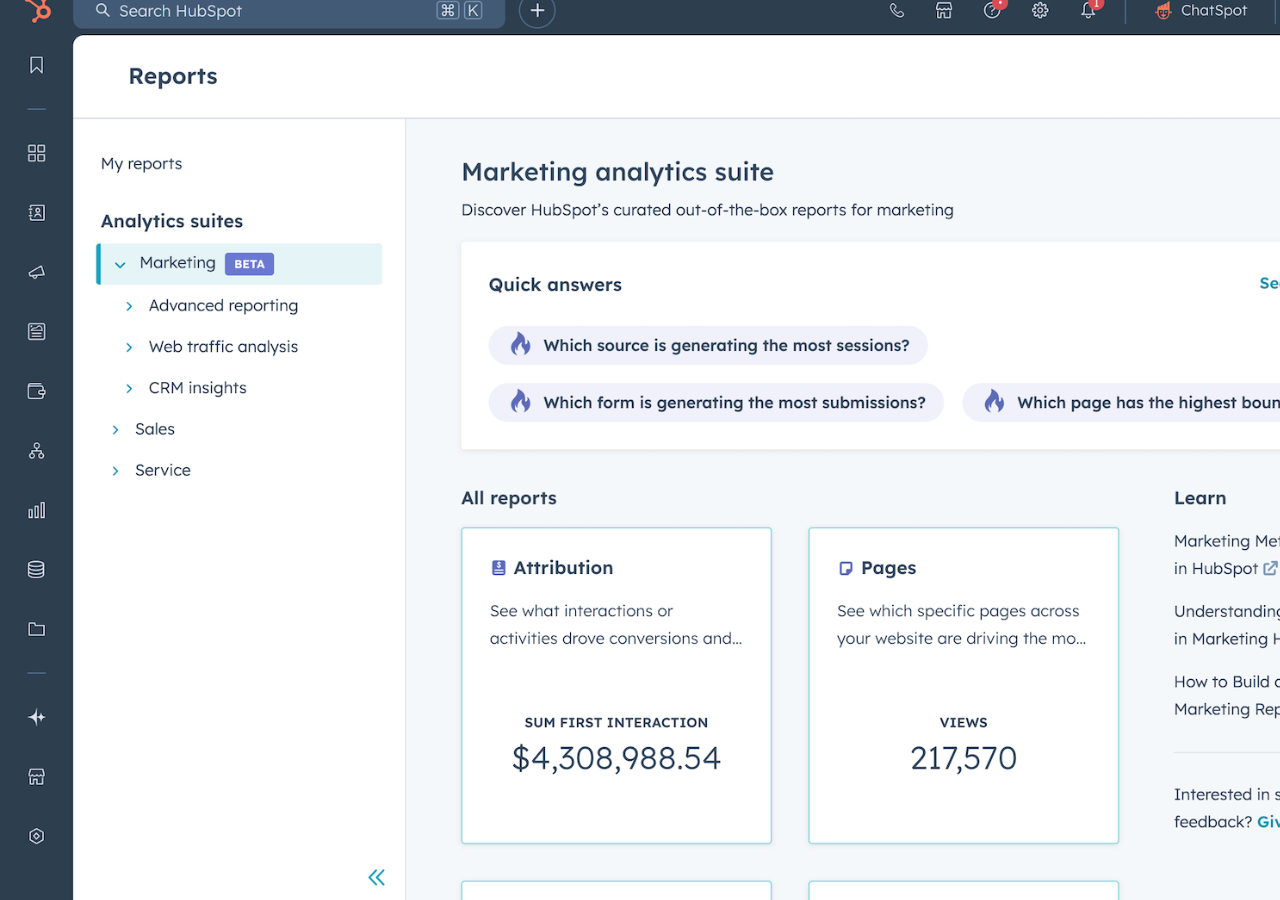Click the HubSpot sprocket logo
Image resolution: width=1280 pixels, height=900 pixels.
click(x=37, y=10)
